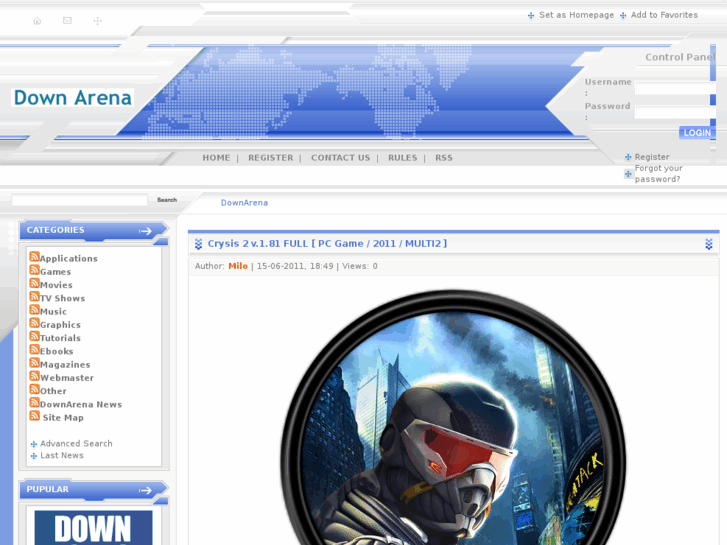
Task: Click RSS icon beside Other
Action: click(x=35, y=389)
